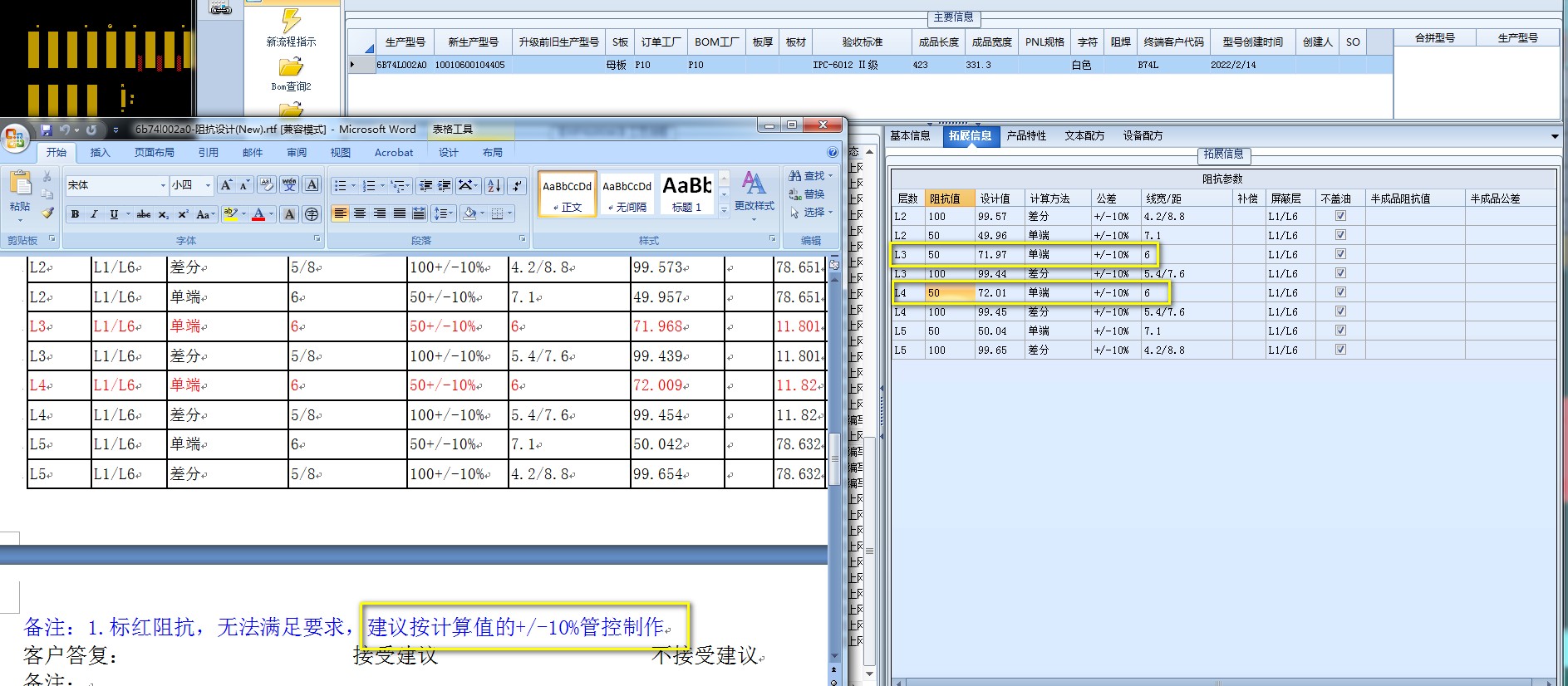This screenshot has width=1568, height=686.
Task: Open the font name dropdown 宋体
Action: 163,185
